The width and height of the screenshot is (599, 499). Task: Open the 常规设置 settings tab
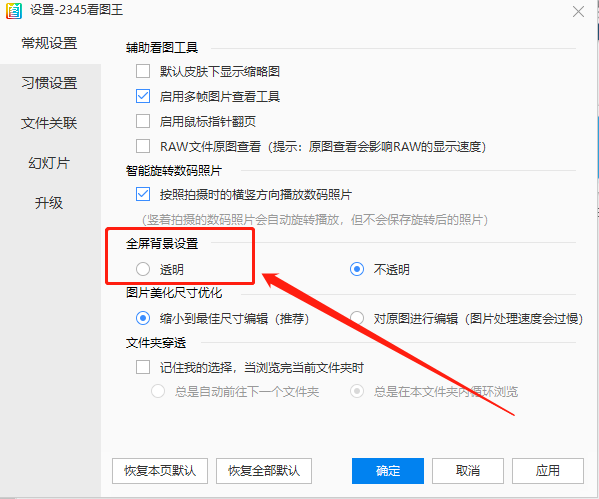coord(49,43)
